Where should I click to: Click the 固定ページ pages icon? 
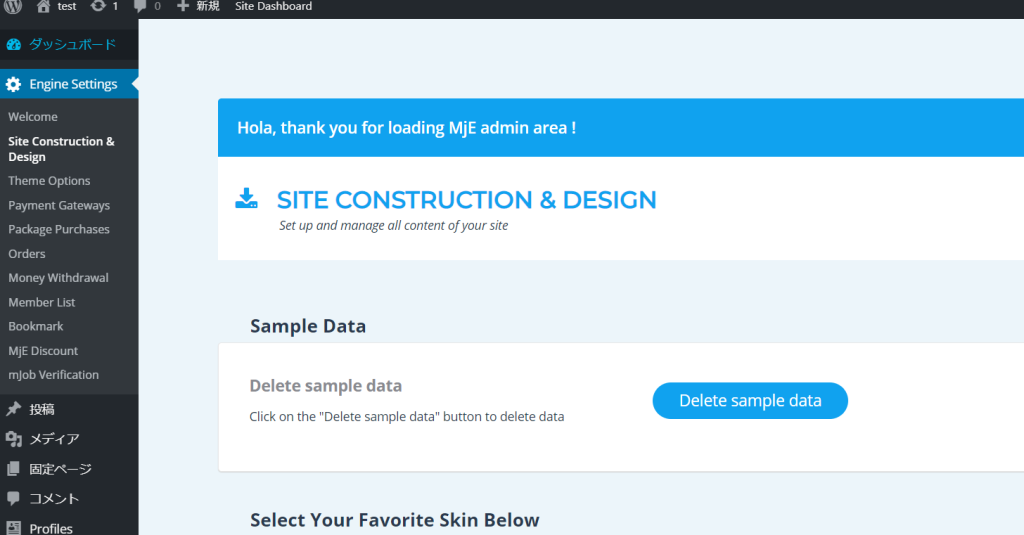[13, 469]
